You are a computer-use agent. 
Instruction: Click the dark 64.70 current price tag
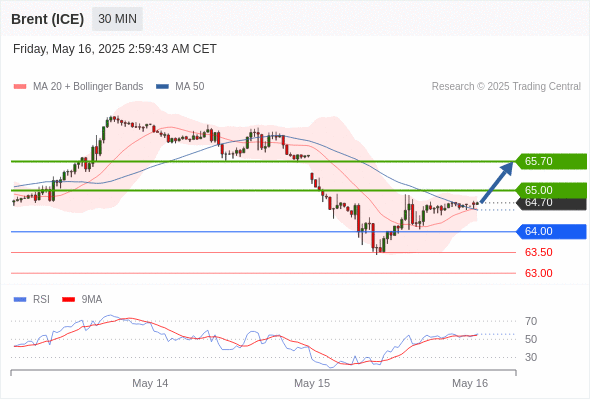pyautogui.click(x=551, y=204)
